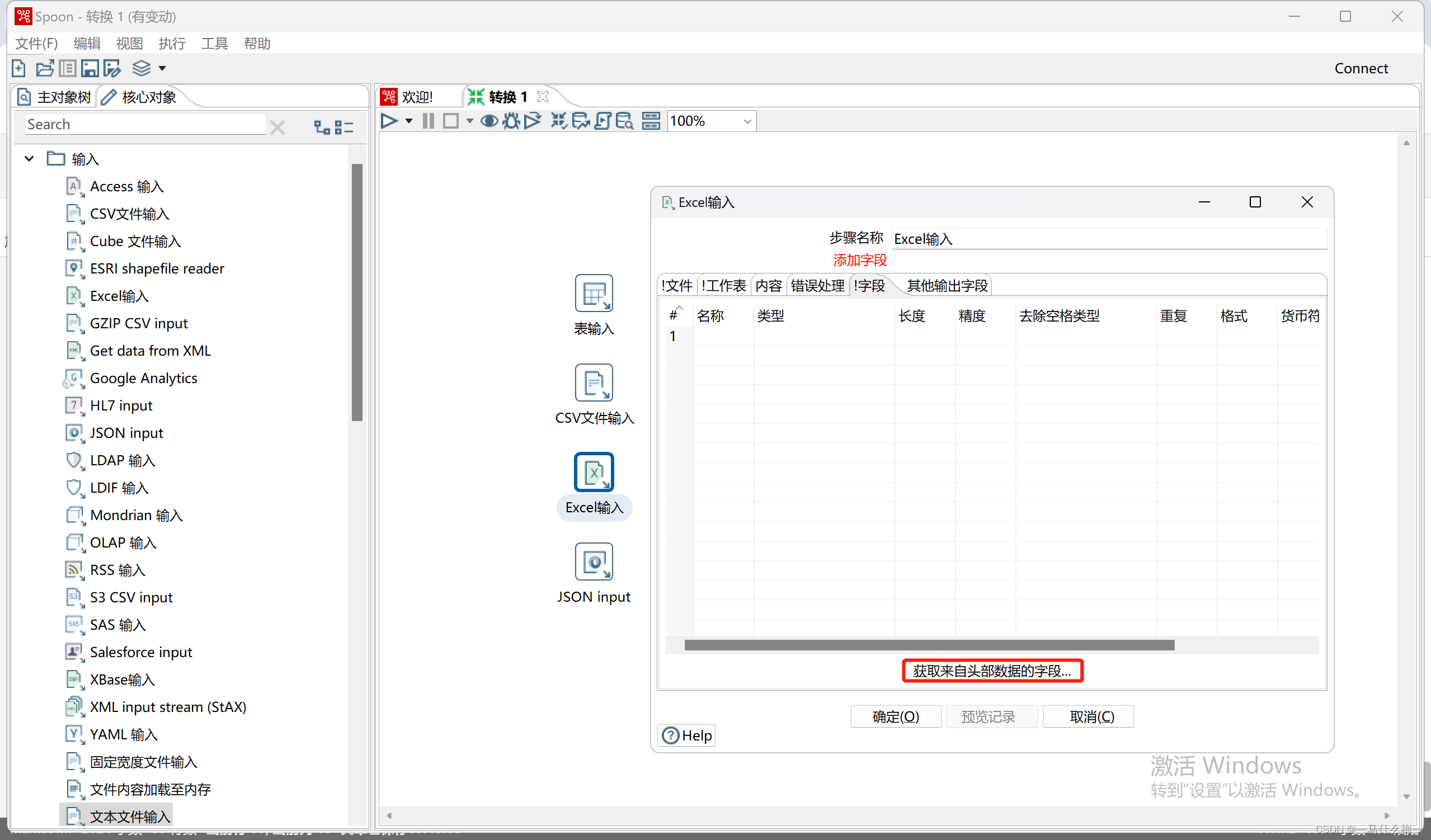Click the 步骤名称 input field

(x=1109, y=239)
